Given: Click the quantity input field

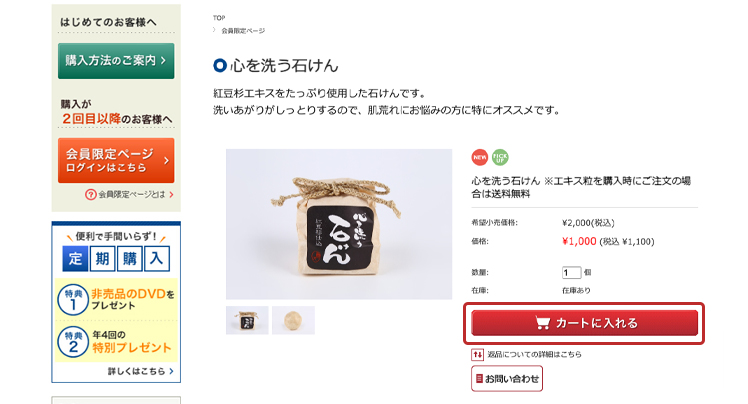Looking at the screenshot, I should 571,272.
